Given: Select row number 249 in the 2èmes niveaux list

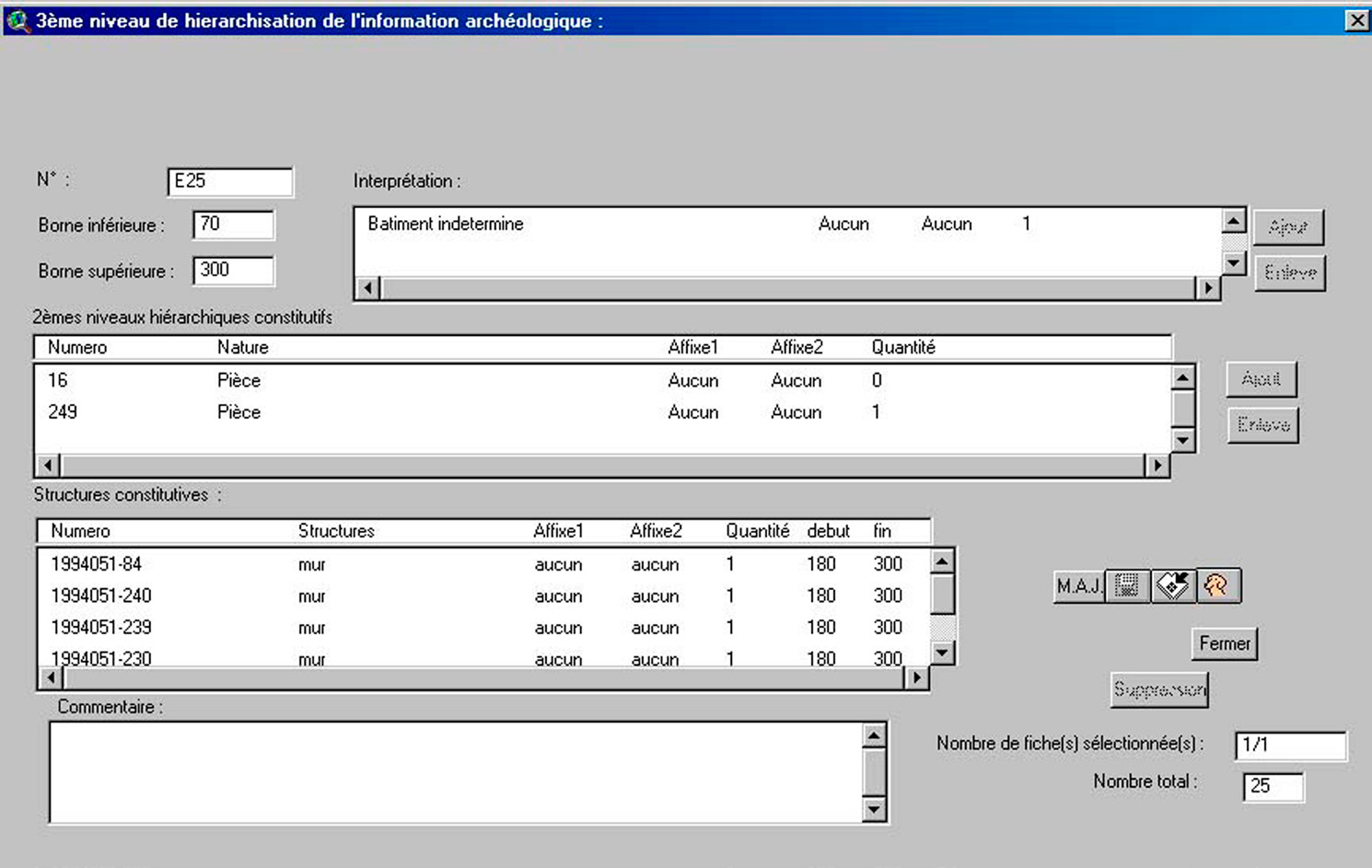Looking at the screenshot, I should 603,411.
